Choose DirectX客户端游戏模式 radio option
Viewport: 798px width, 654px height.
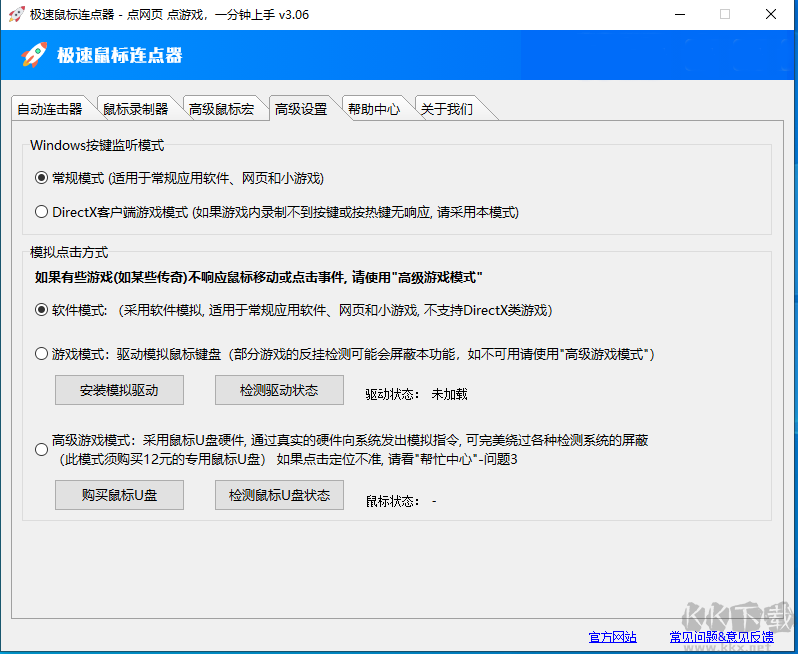tap(41, 212)
